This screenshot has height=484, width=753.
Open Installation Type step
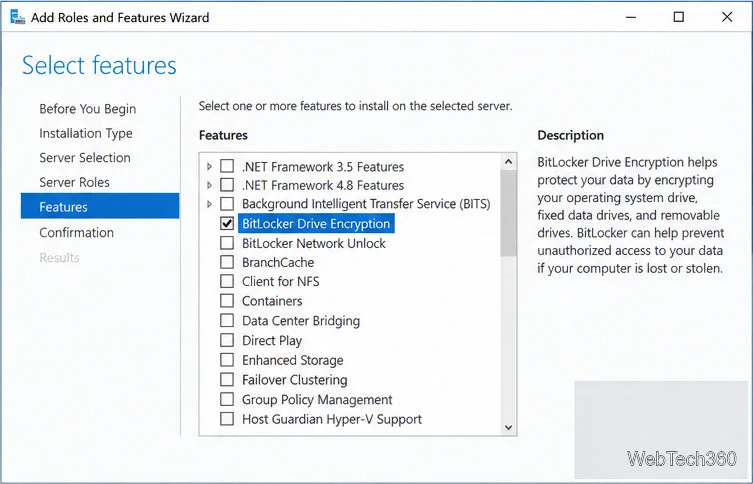(86, 133)
